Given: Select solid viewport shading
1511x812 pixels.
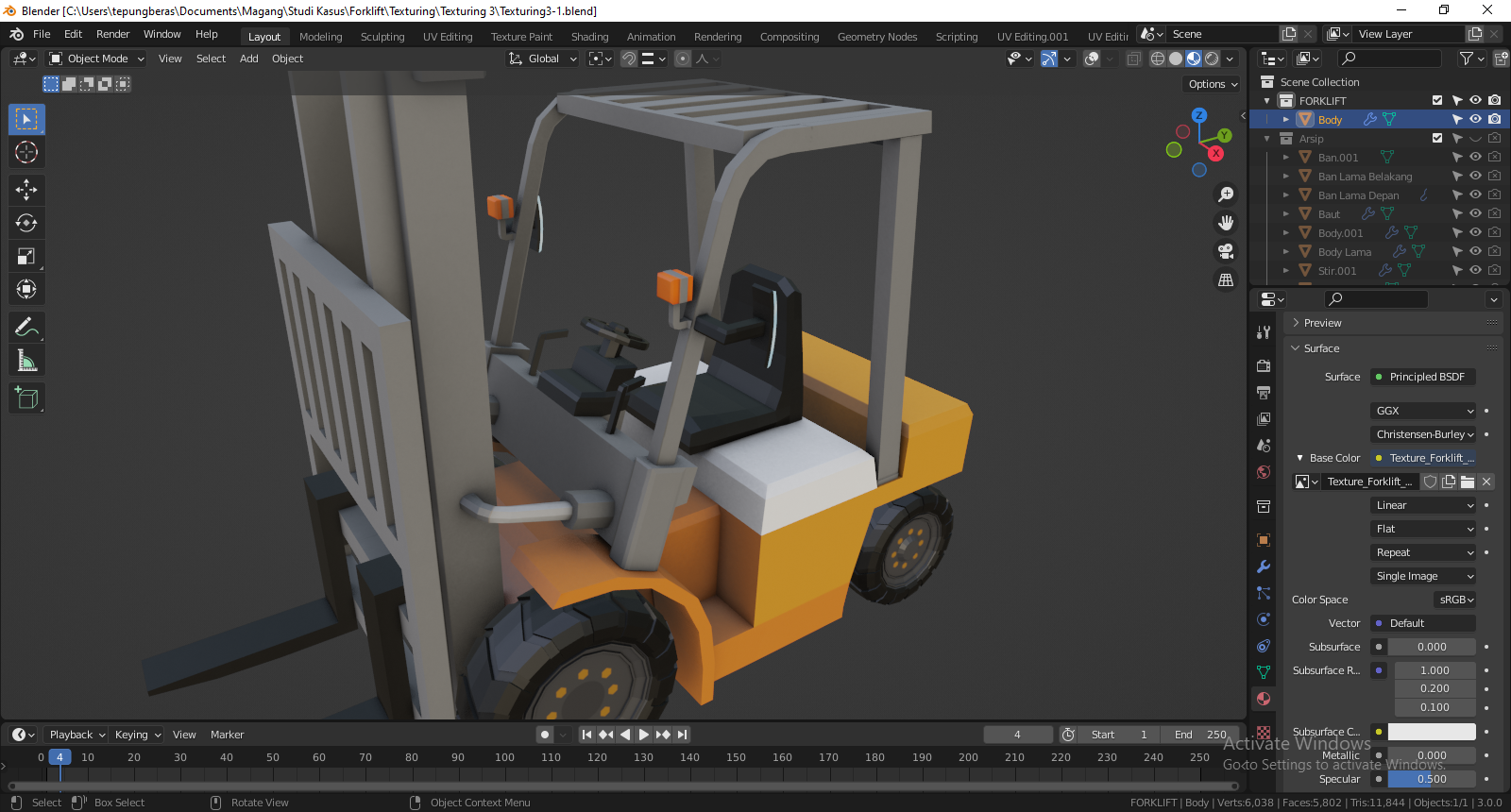Looking at the screenshot, I should 1176,59.
